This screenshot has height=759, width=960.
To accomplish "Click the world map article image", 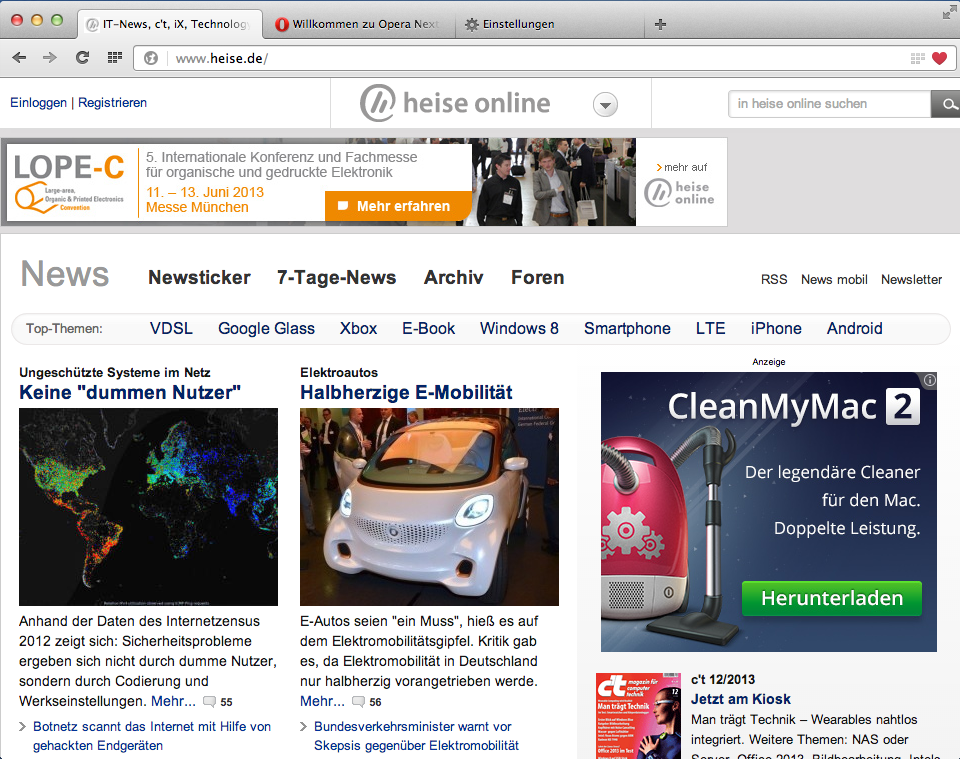I will tap(148, 507).
